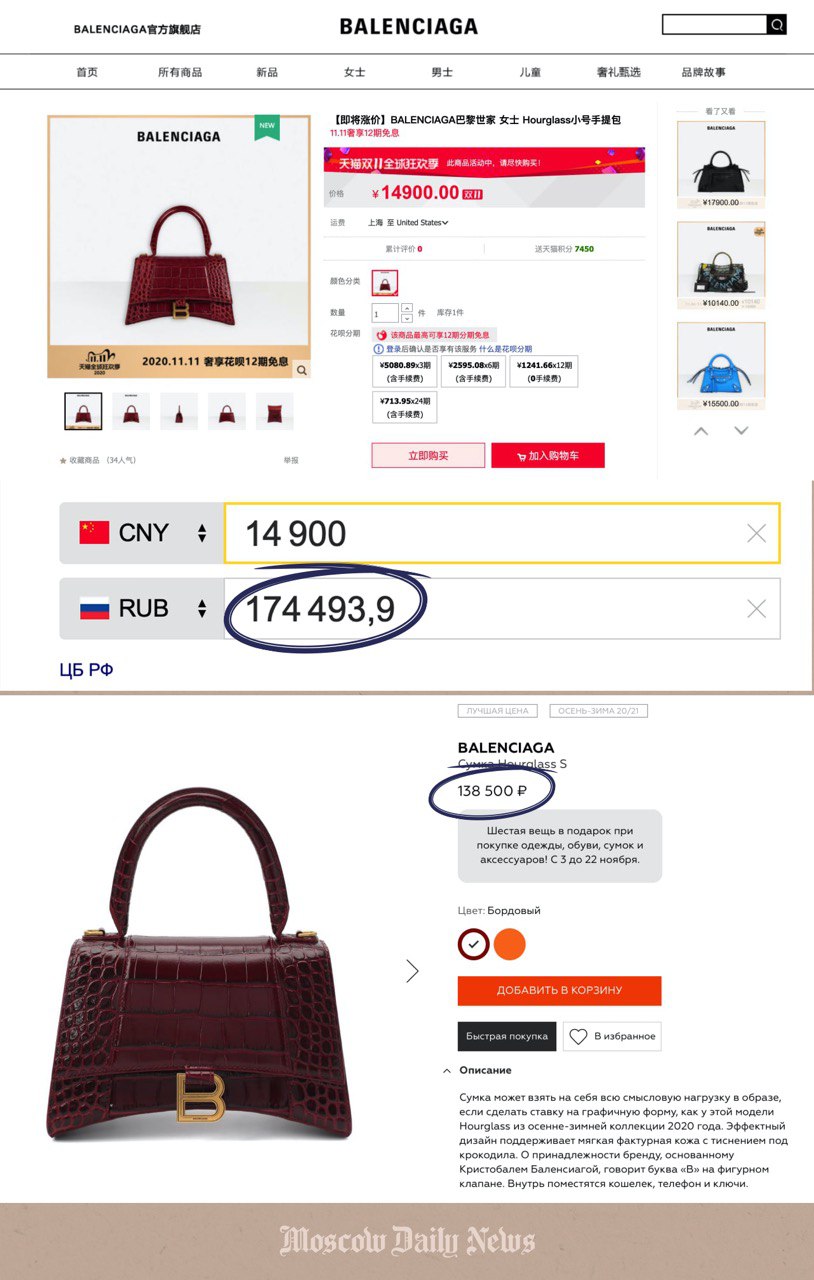Screen dimensions: 814x1280
Task: Click the zoom magnifier on product image
Action: [x=301, y=370]
